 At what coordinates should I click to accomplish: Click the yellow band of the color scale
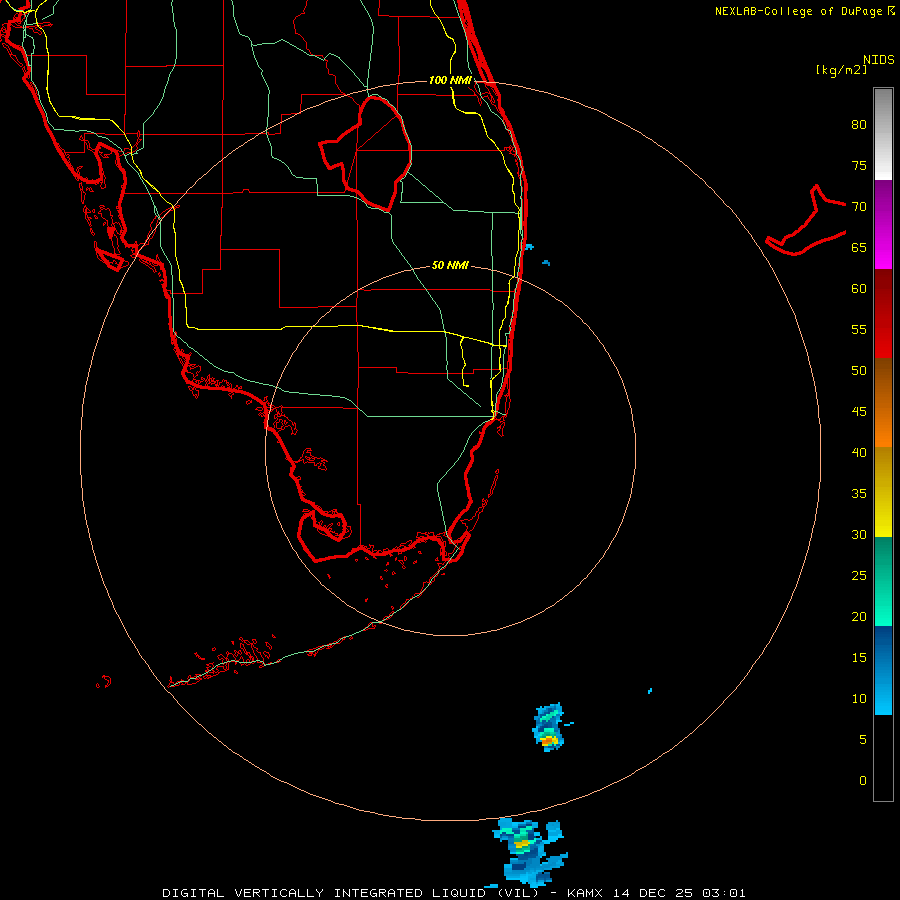[x=883, y=492]
